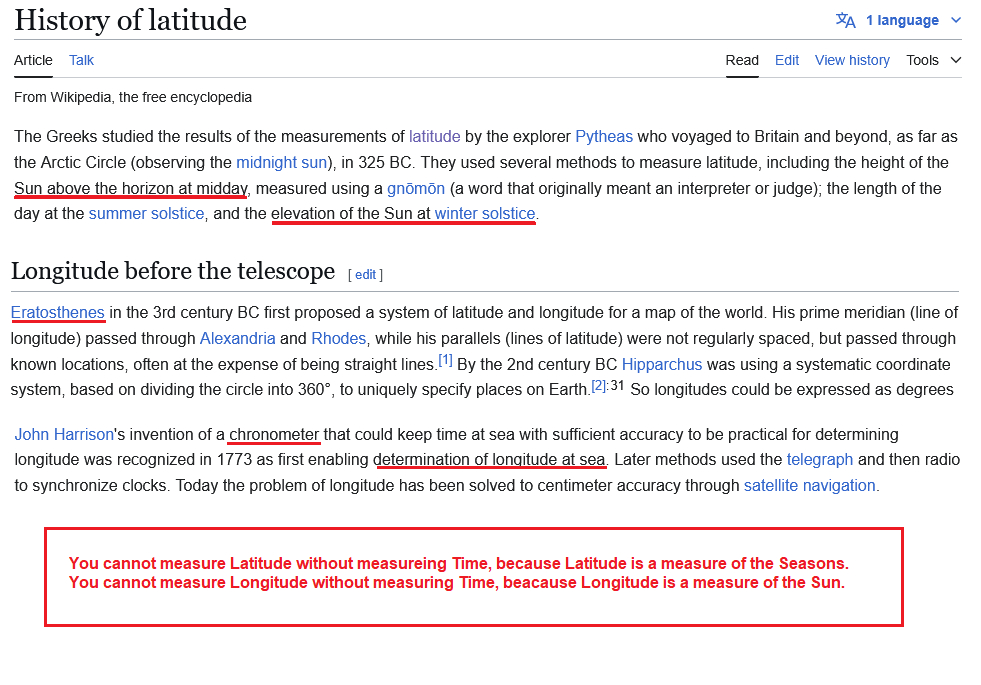Viewport: 981px width, 685px height.
Task: Open the Tools menu
Action: pyautogui.click(x=933, y=60)
